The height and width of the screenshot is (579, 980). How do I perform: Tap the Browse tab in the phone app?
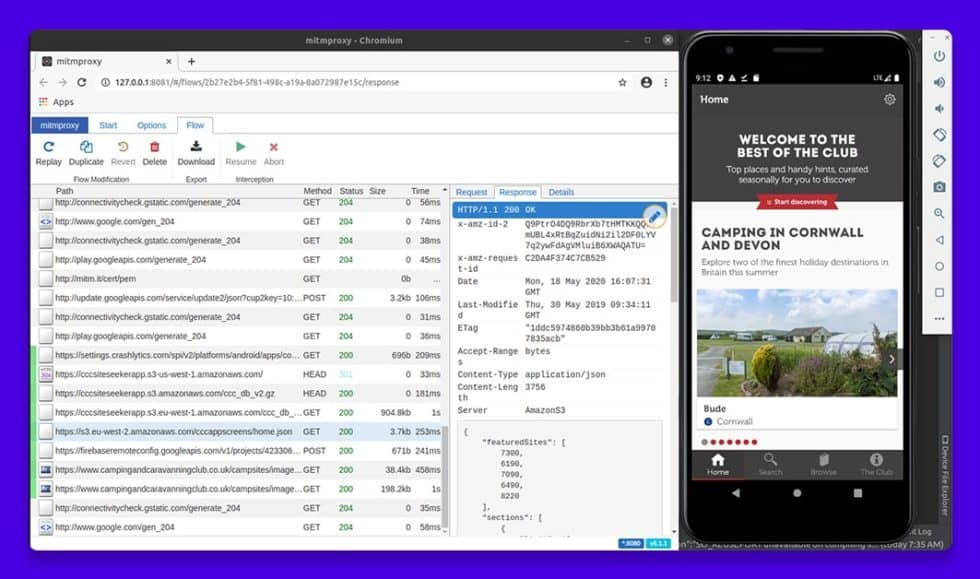click(823, 465)
